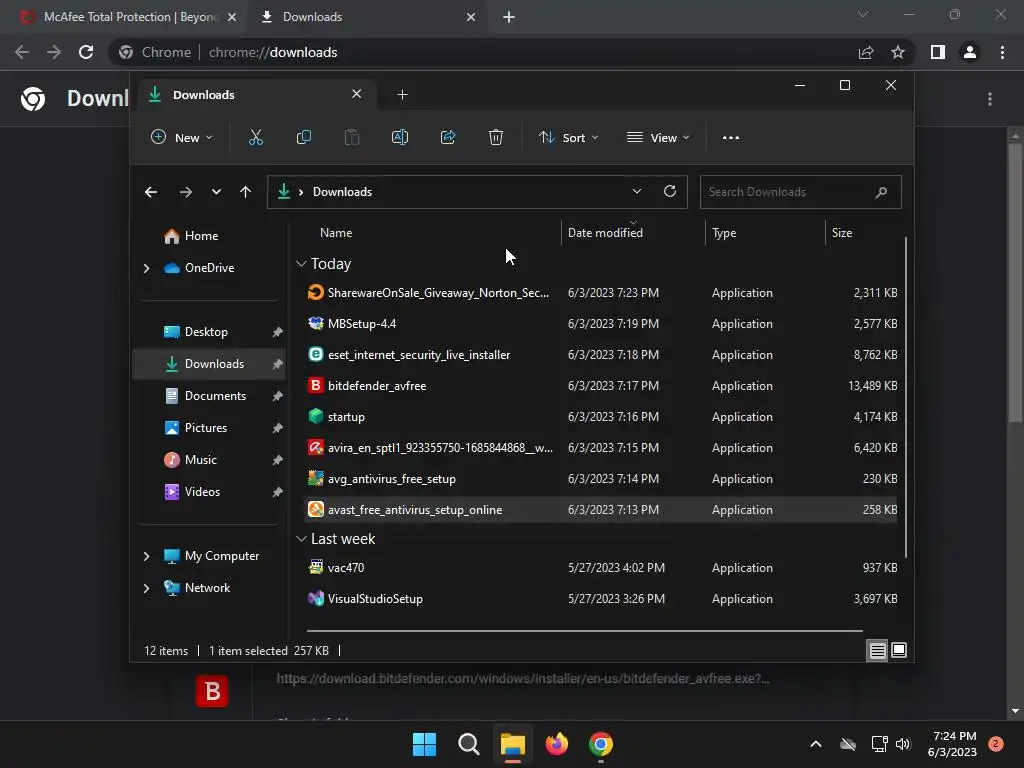Click the Rename icon in Explorer toolbar
The image size is (1024, 768).
[400, 137]
